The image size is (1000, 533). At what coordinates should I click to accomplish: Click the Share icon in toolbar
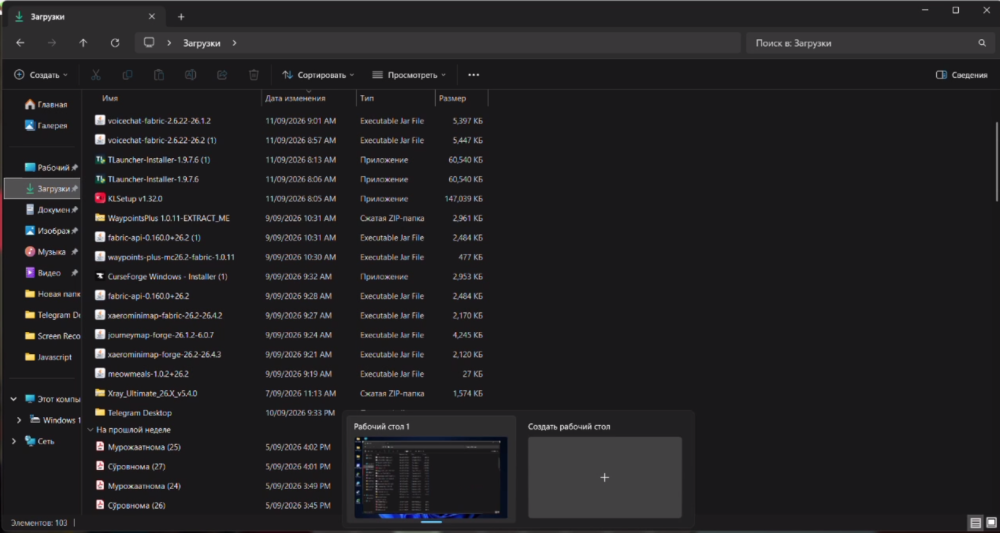222,75
